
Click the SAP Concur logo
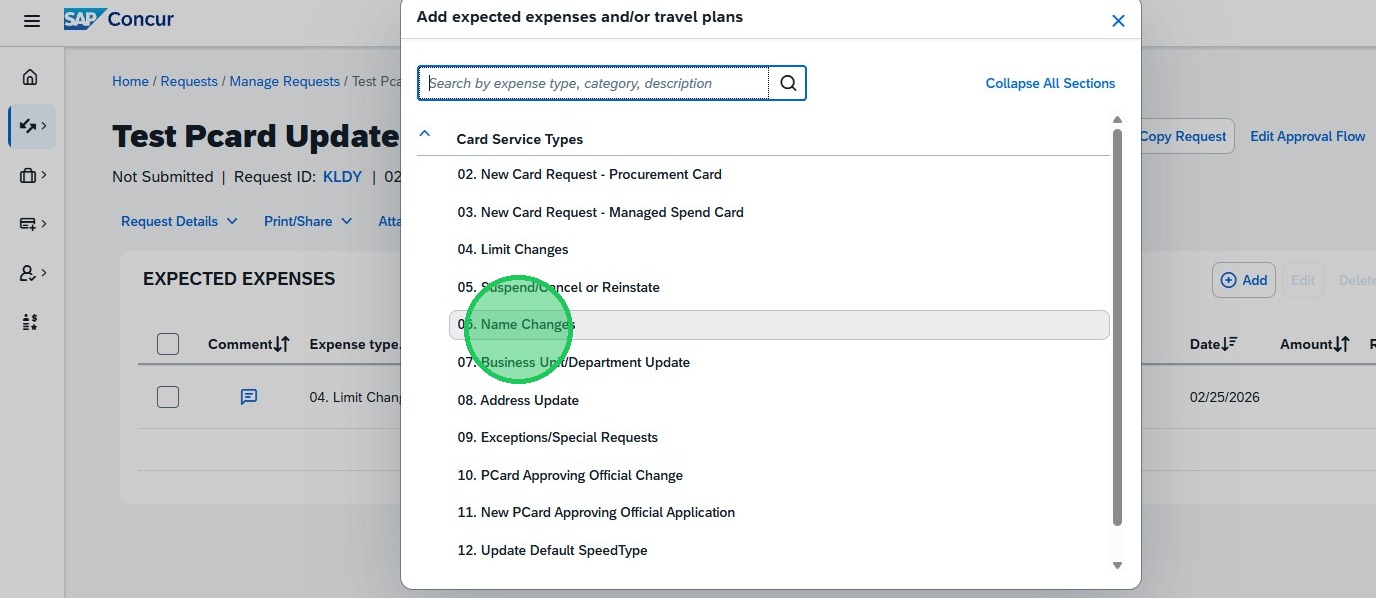pyautogui.click(x=119, y=20)
